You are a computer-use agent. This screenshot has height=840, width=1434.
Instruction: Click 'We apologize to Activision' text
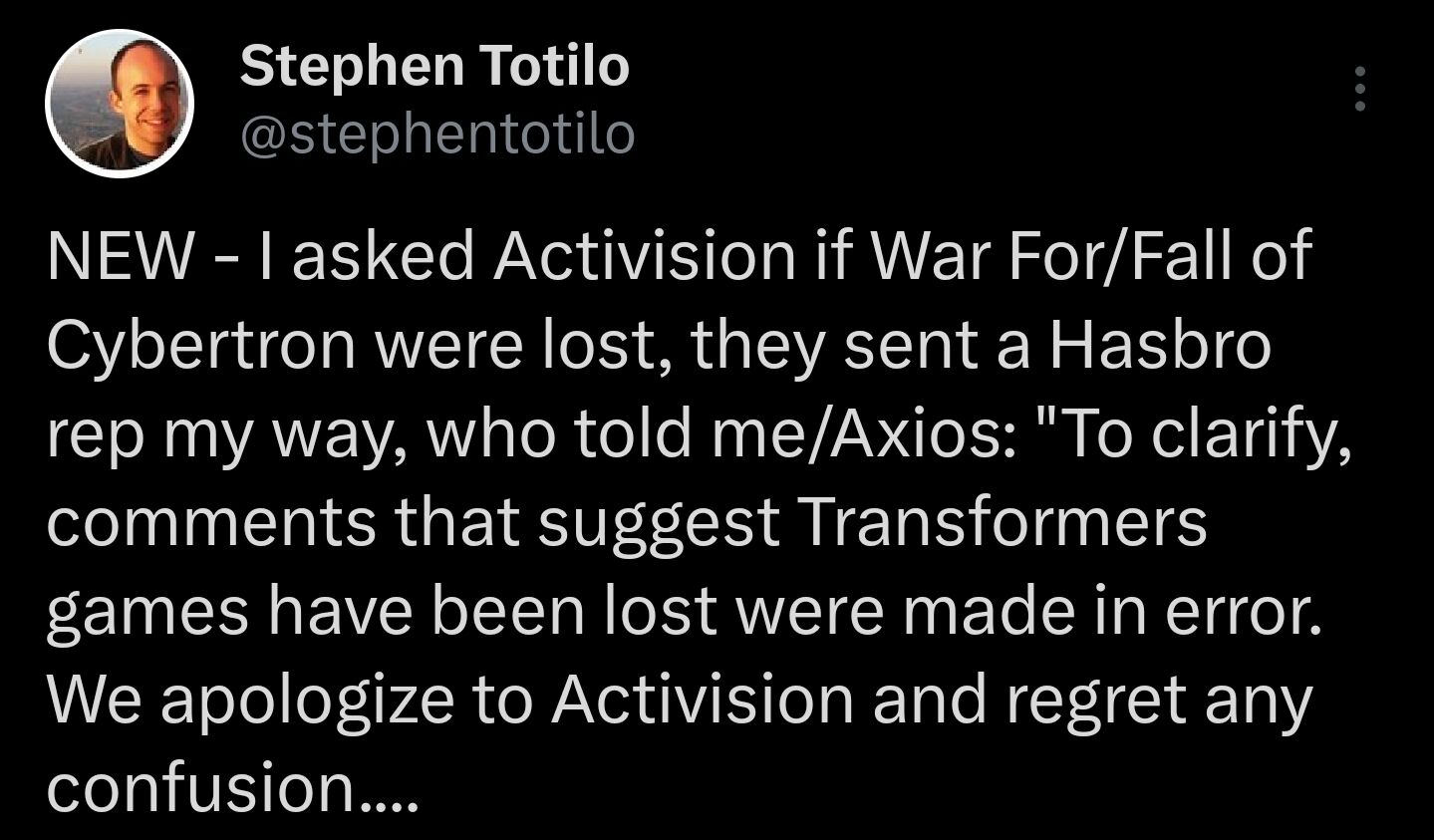(450, 700)
